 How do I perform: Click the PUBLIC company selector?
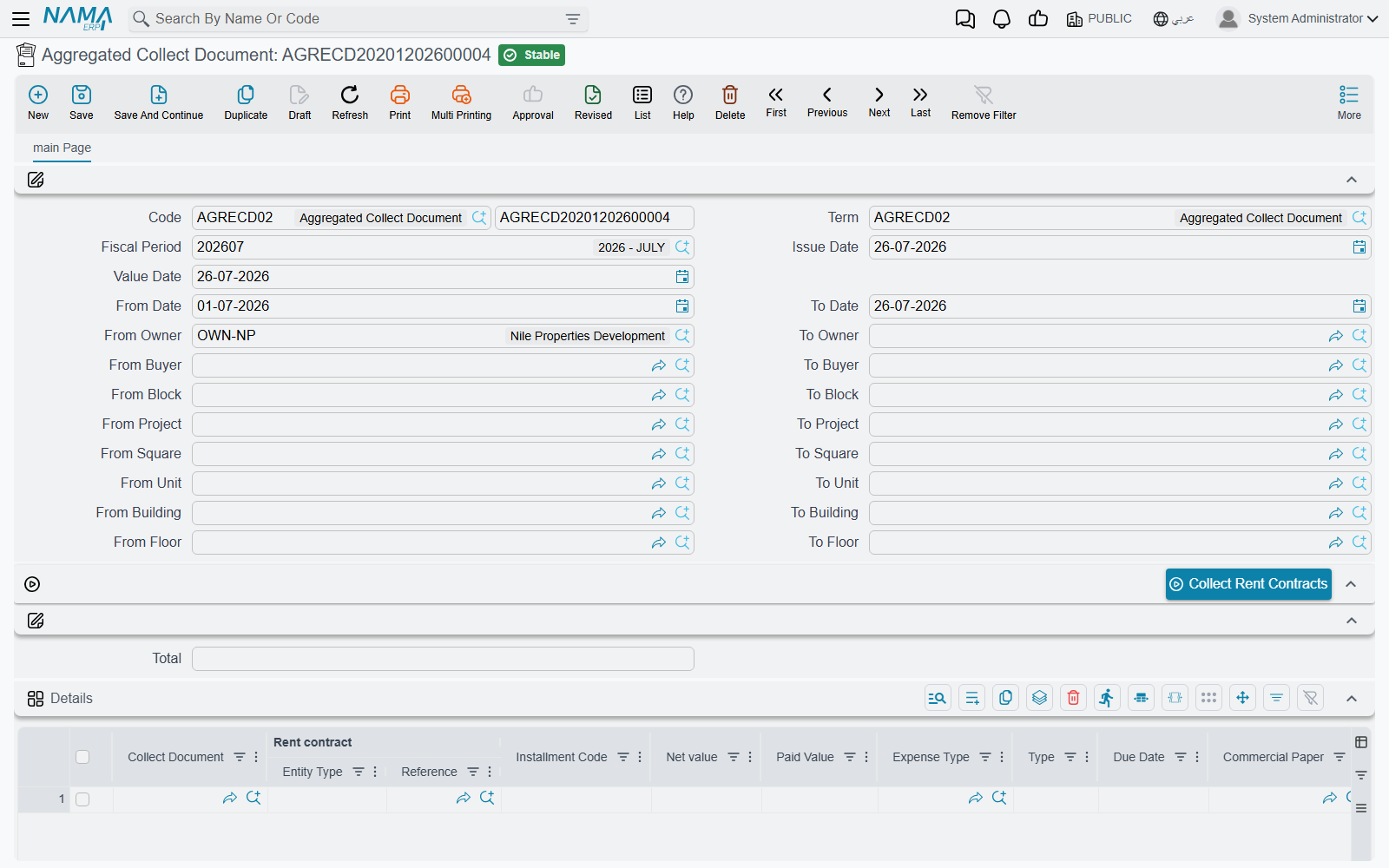coord(1099,18)
